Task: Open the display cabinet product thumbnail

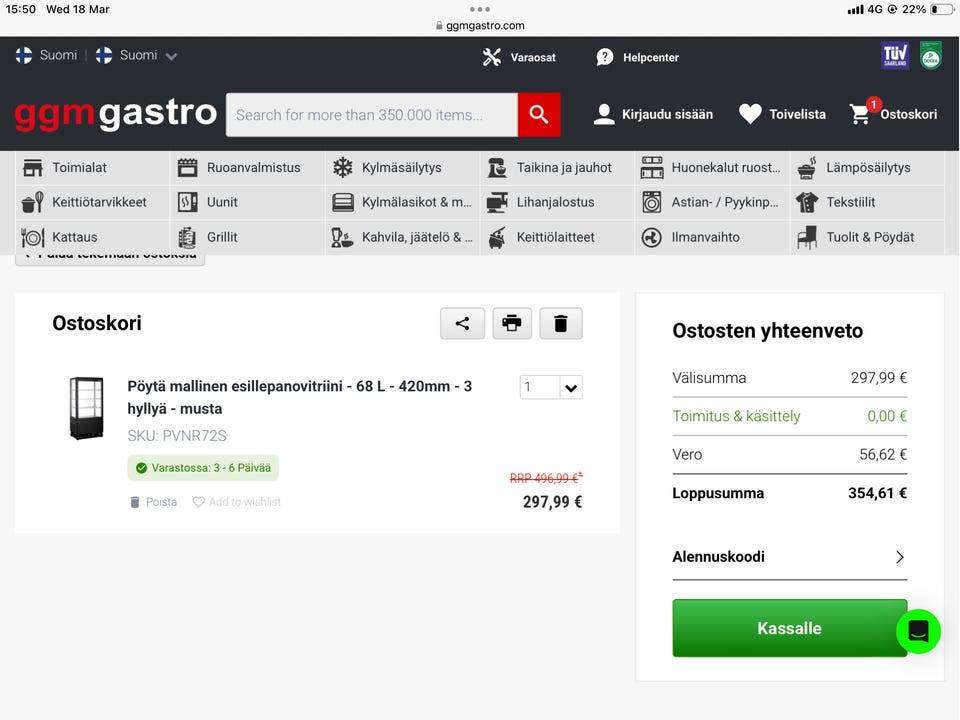Action: 86,408
